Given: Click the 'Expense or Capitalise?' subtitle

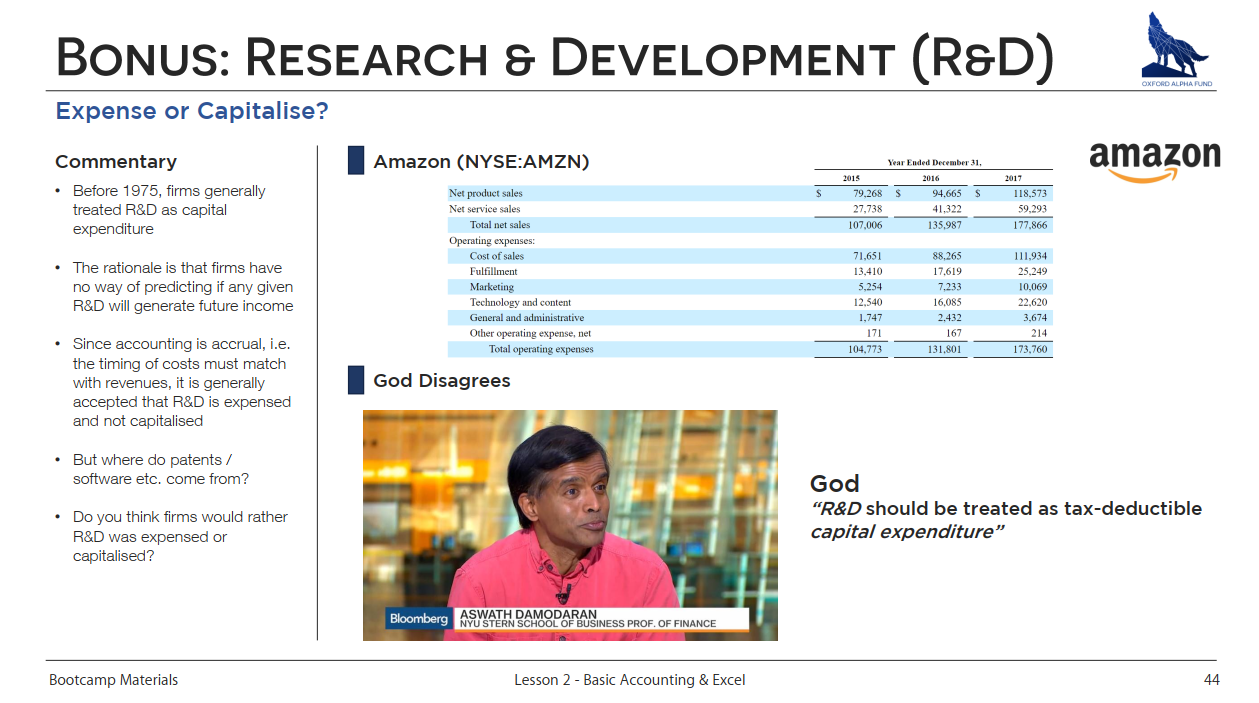Looking at the screenshot, I should 192,111.
